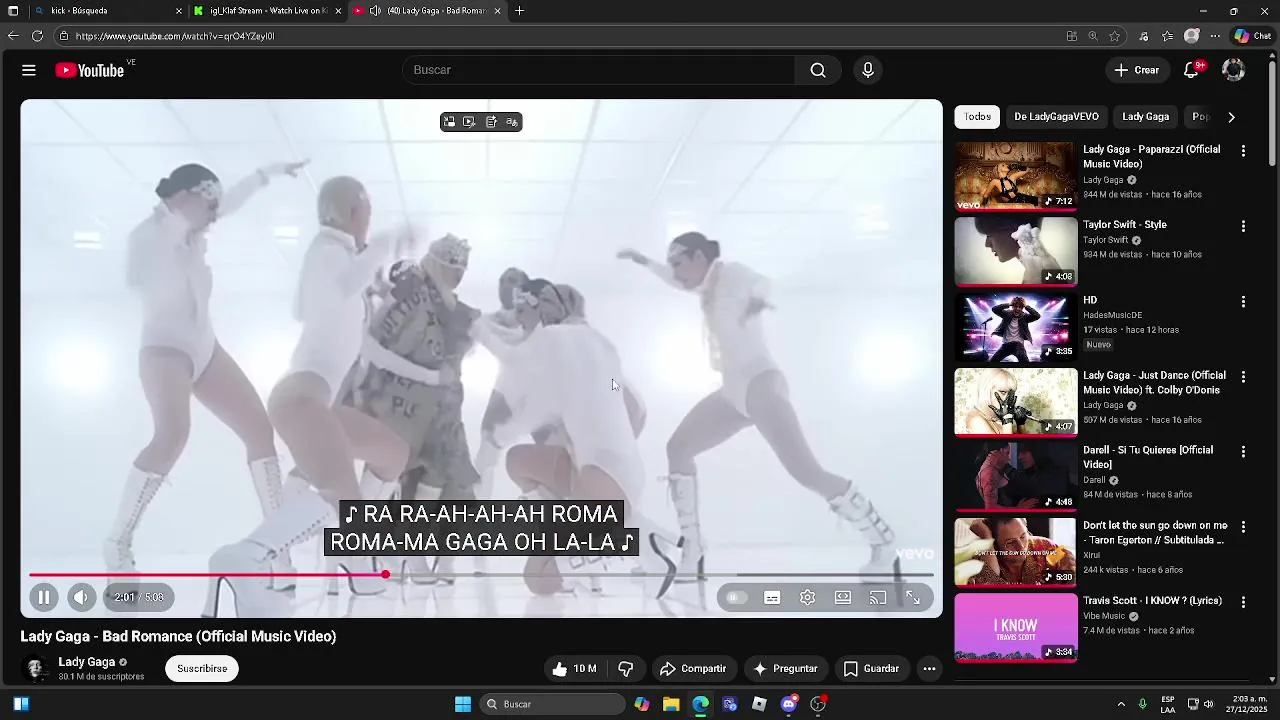This screenshot has width=1280, height=720.
Task: Click the search magnifier button
Action: [818, 70]
